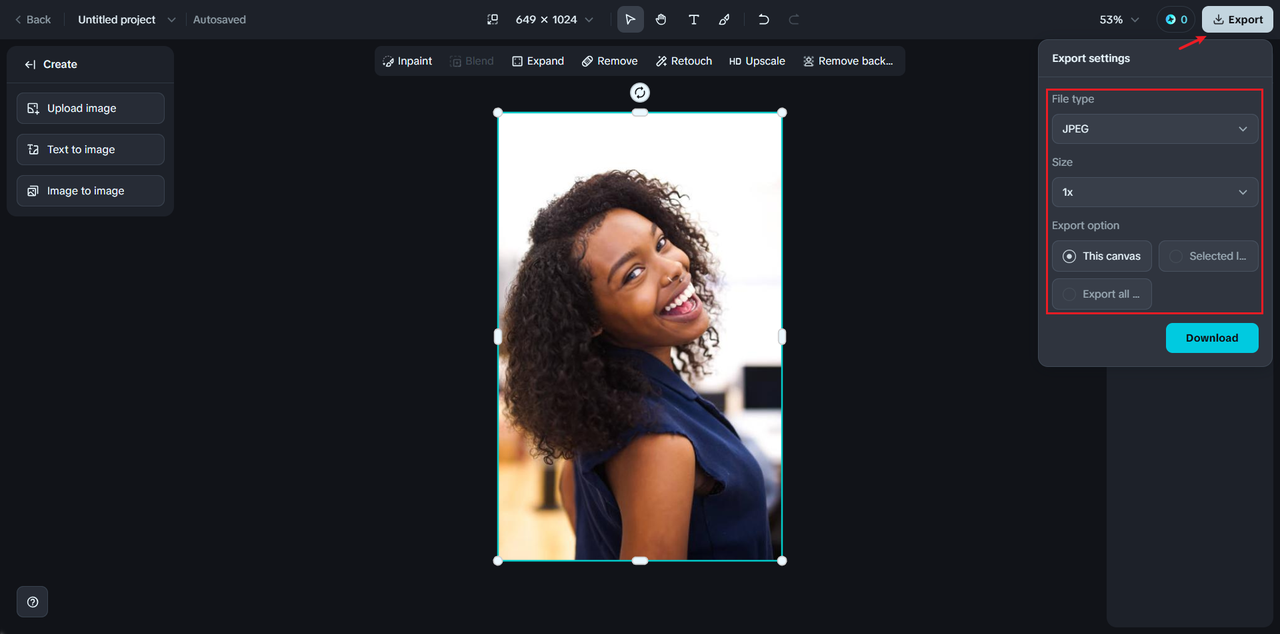Open the Size 1x dropdown
This screenshot has width=1280, height=634.
[x=1155, y=192]
